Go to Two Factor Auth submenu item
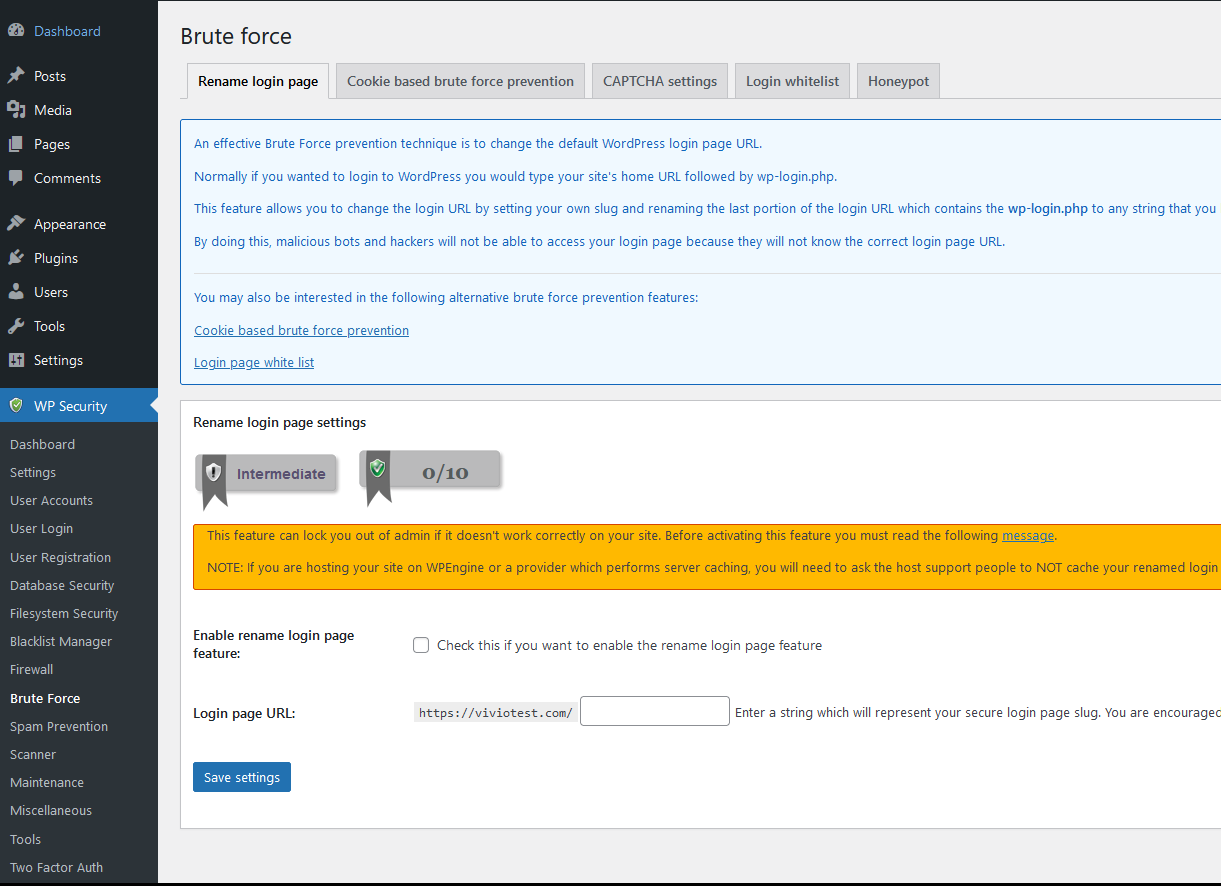The height and width of the screenshot is (886, 1221). pyautogui.click(x=56, y=868)
